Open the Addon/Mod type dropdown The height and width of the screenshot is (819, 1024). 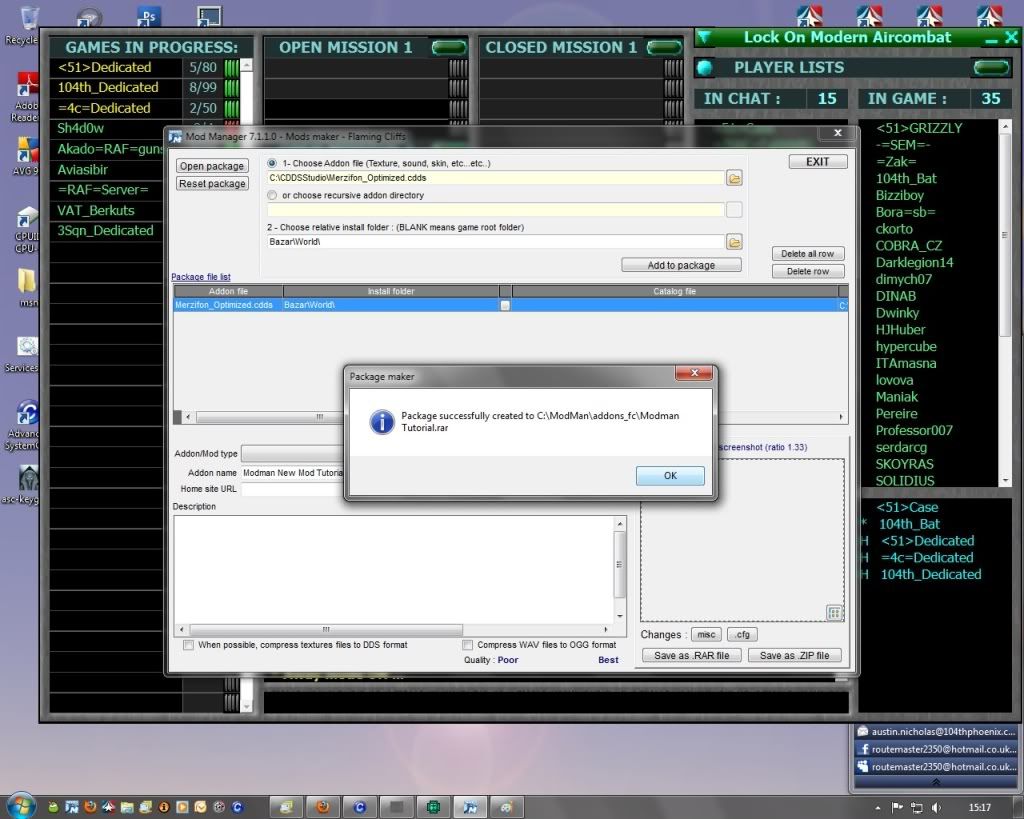pos(292,454)
